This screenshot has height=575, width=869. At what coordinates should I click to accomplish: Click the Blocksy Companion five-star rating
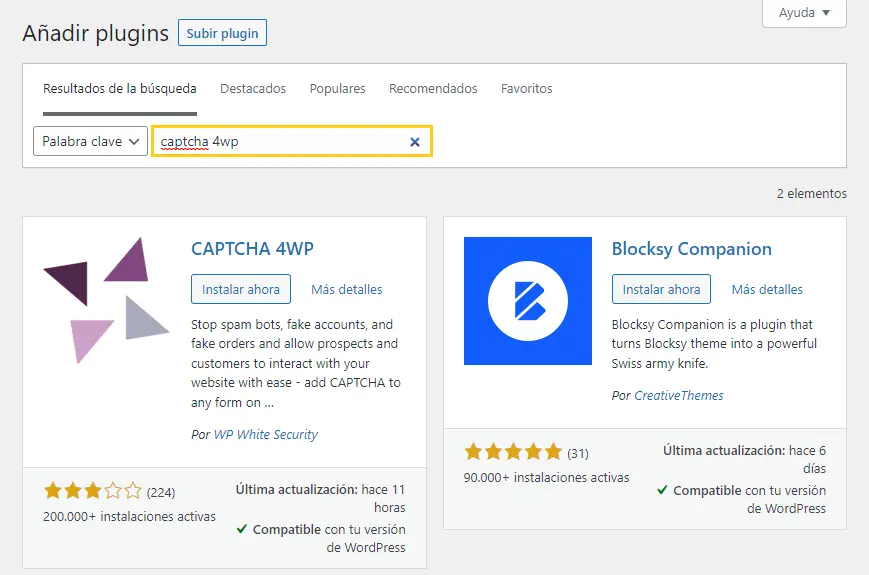coord(513,452)
